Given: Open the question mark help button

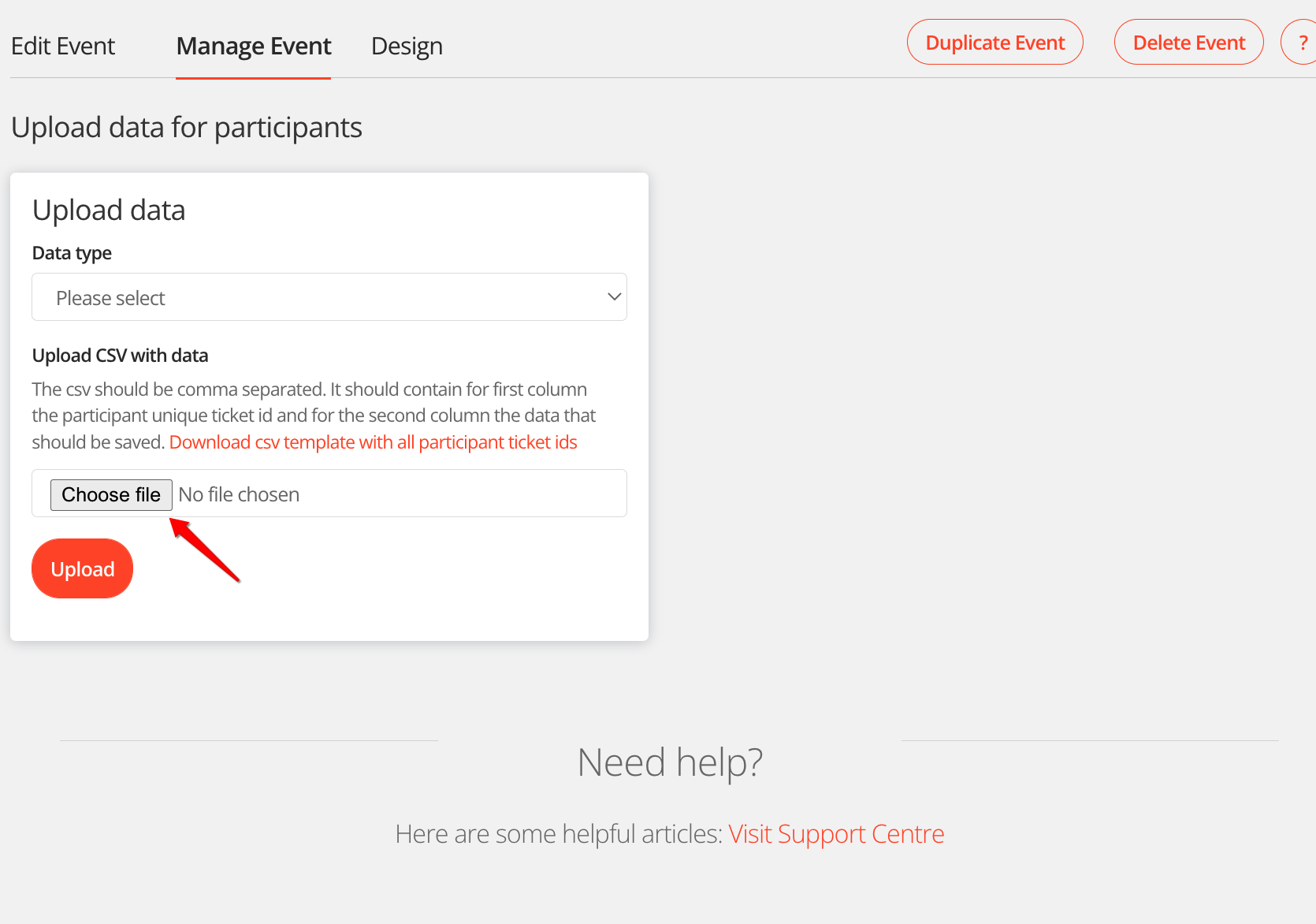Looking at the screenshot, I should point(1302,43).
